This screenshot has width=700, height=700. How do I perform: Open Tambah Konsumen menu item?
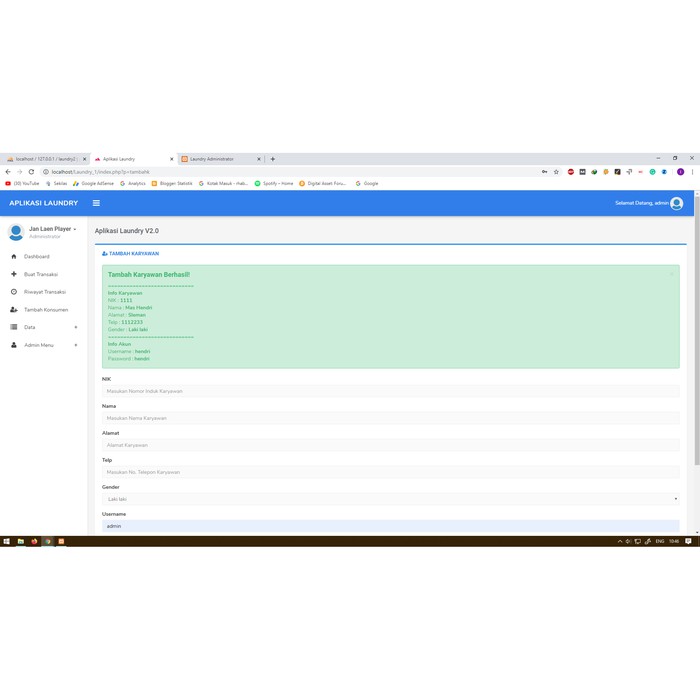pyautogui.click(x=46, y=309)
